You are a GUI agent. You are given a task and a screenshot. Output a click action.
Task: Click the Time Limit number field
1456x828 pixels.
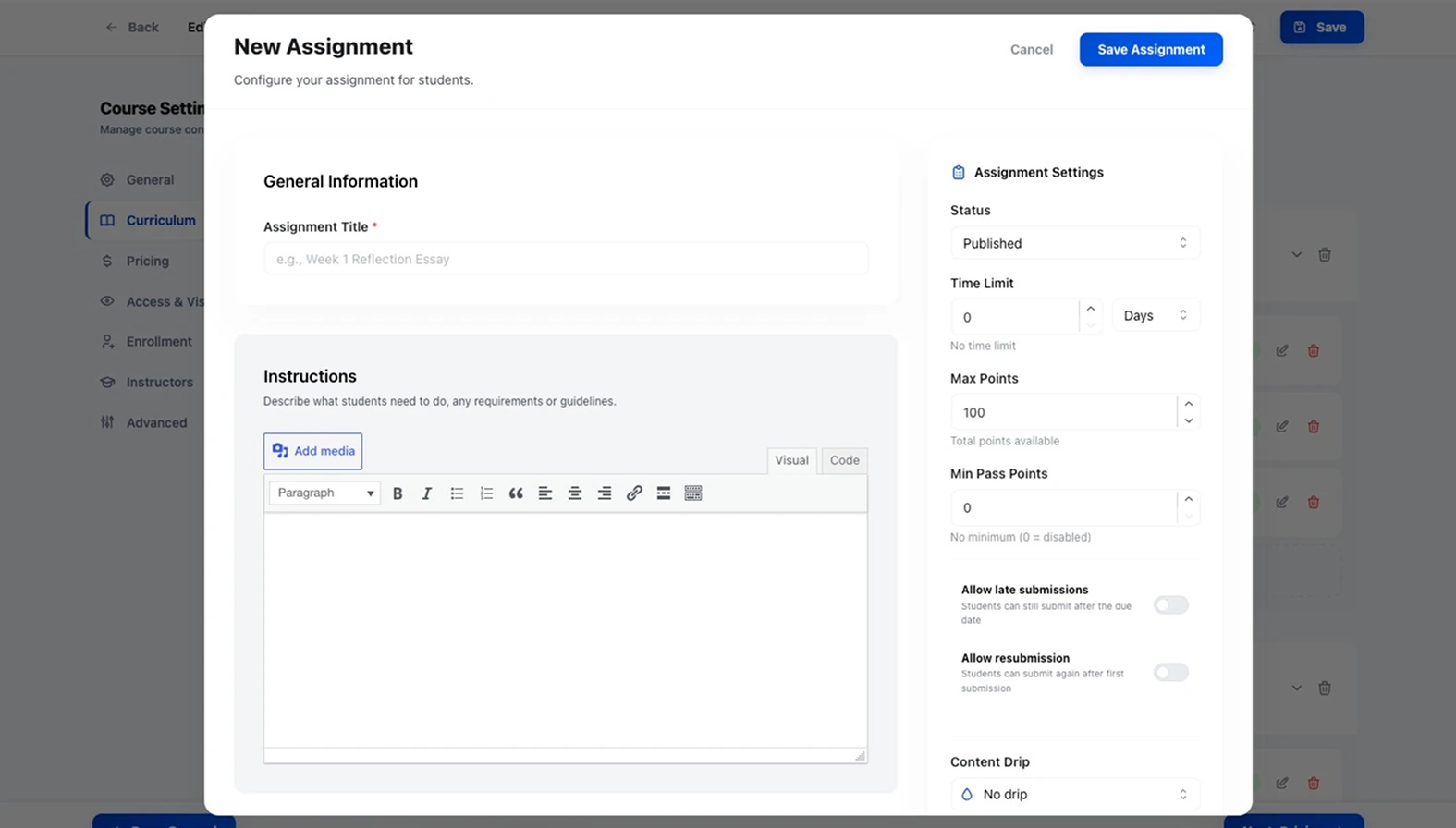pyautogui.click(x=1015, y=317)
